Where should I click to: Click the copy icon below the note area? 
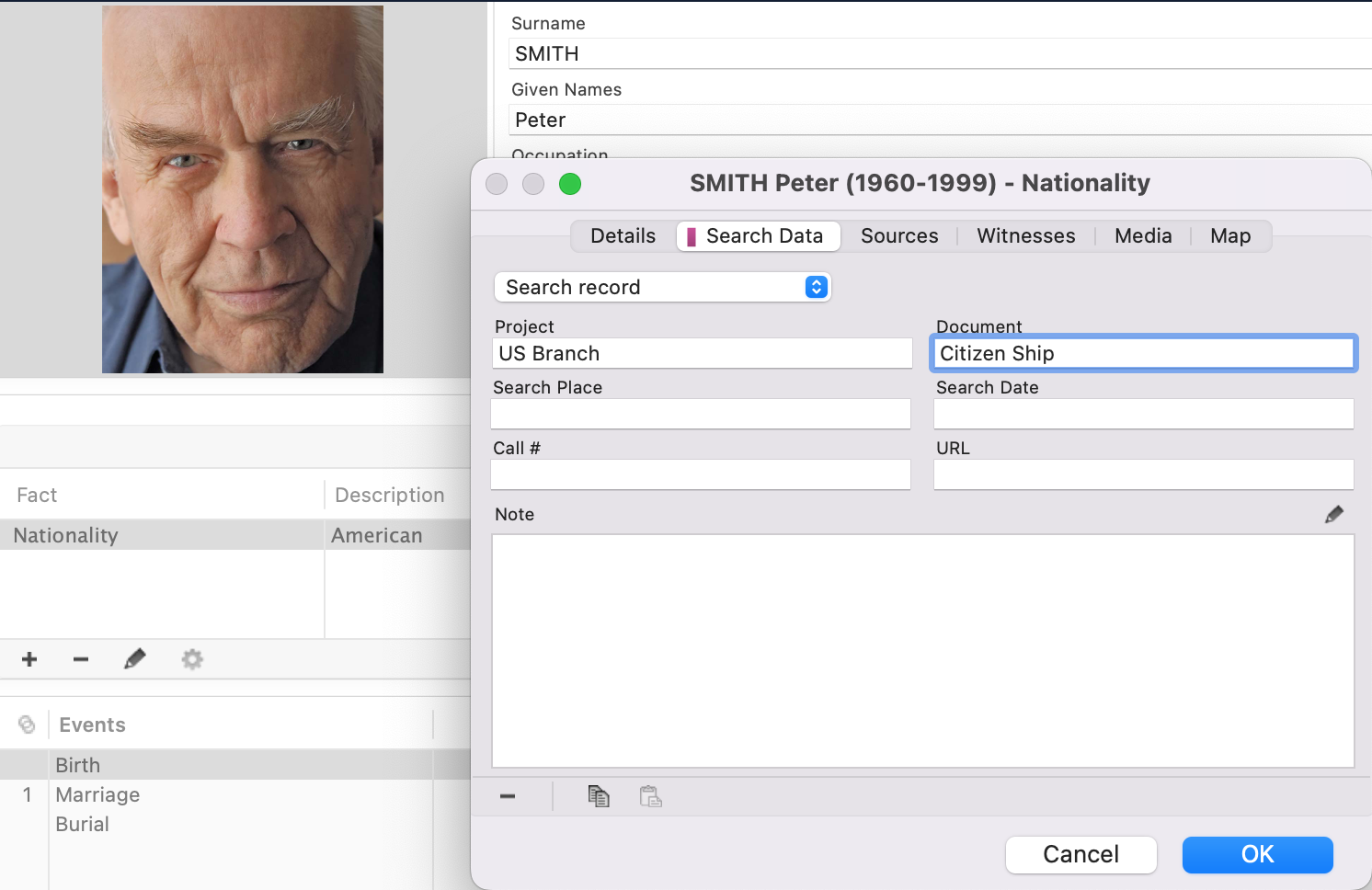click(599, 796)
